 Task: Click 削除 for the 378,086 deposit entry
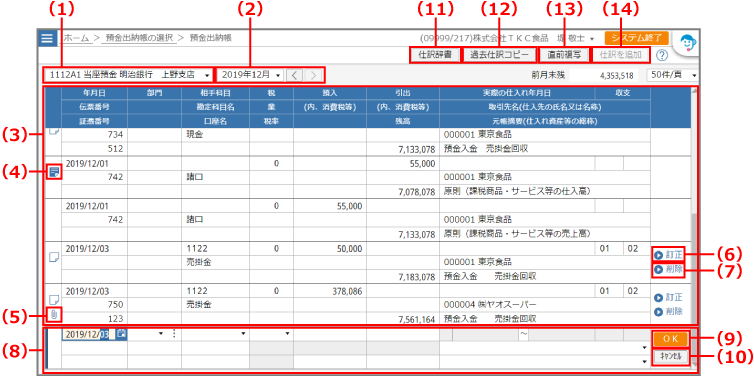[x=668, y=311]
